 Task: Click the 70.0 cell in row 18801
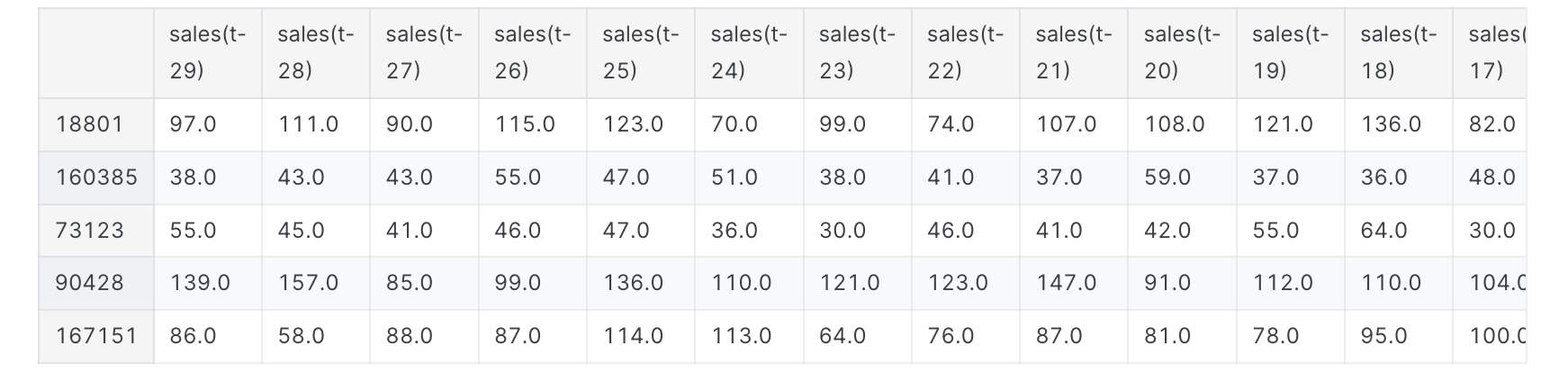tap(734, 124)
